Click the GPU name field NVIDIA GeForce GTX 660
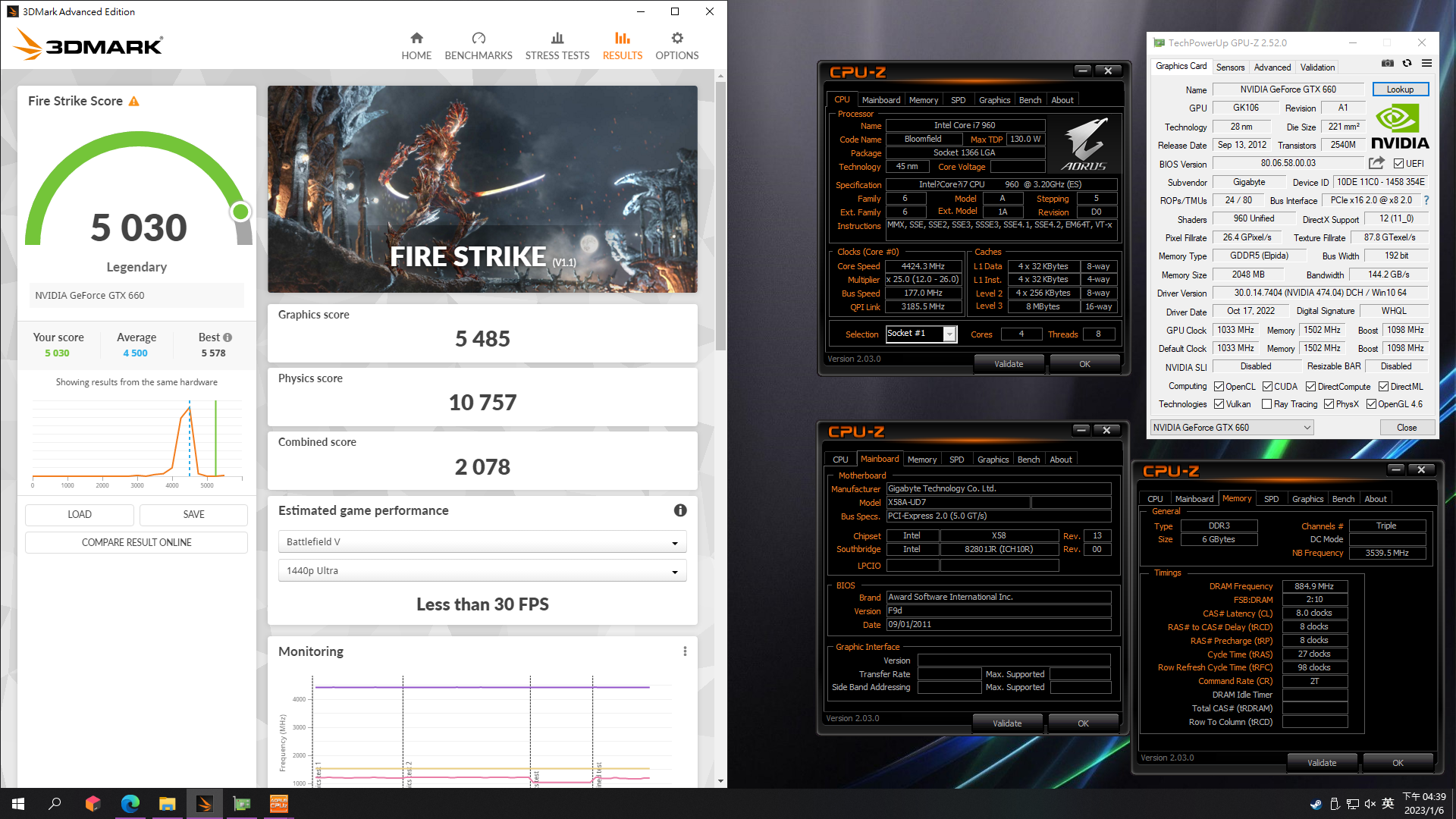The height and width of the screenshot is (819, 1456). point(1288,89)
